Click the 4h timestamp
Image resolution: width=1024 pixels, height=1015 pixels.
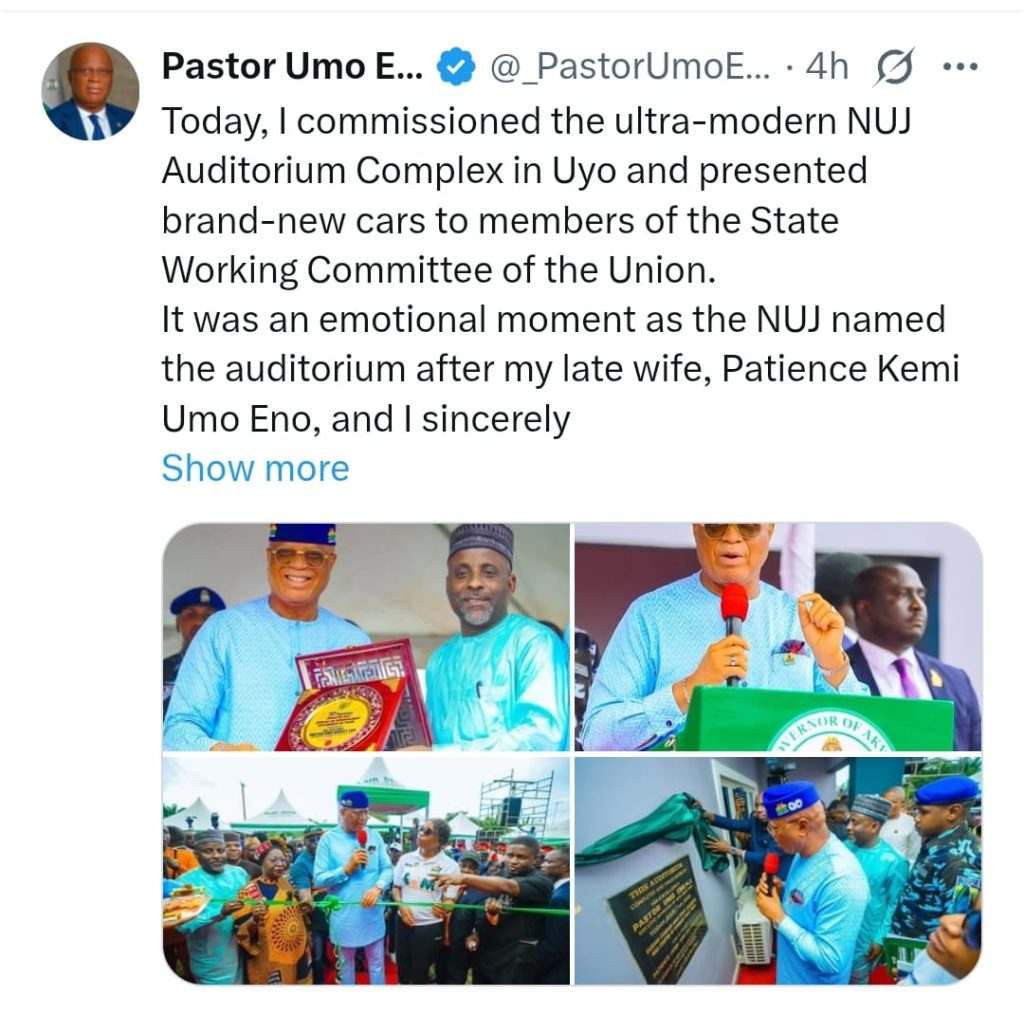click(x=827, y=66)
